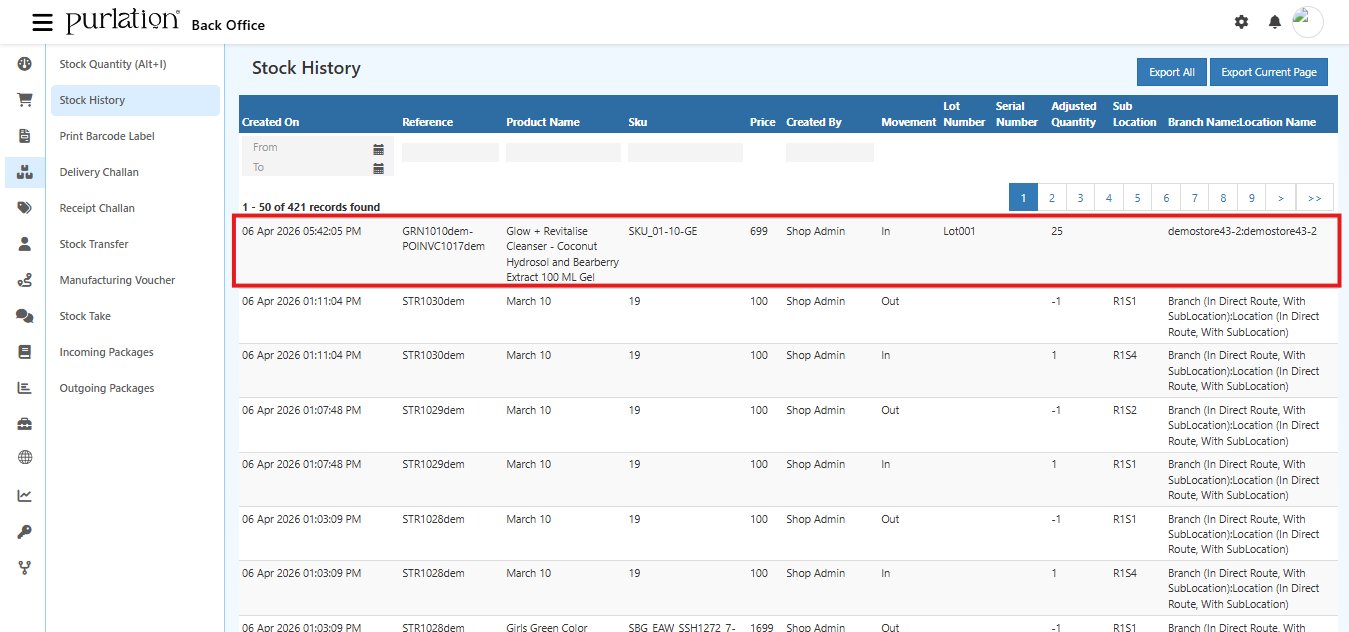This screenshot has width=1349, height=632.
Task: Jump to pagination page 5
Action: click(1137, 198)
